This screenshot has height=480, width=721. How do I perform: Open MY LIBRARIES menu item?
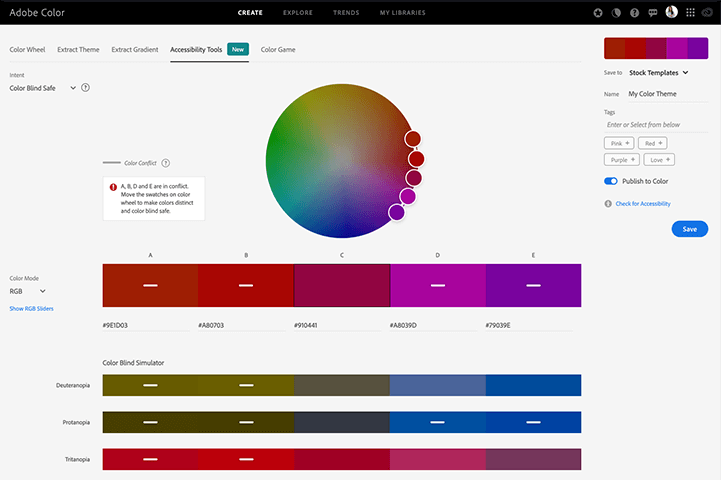[x=402, y=13]
